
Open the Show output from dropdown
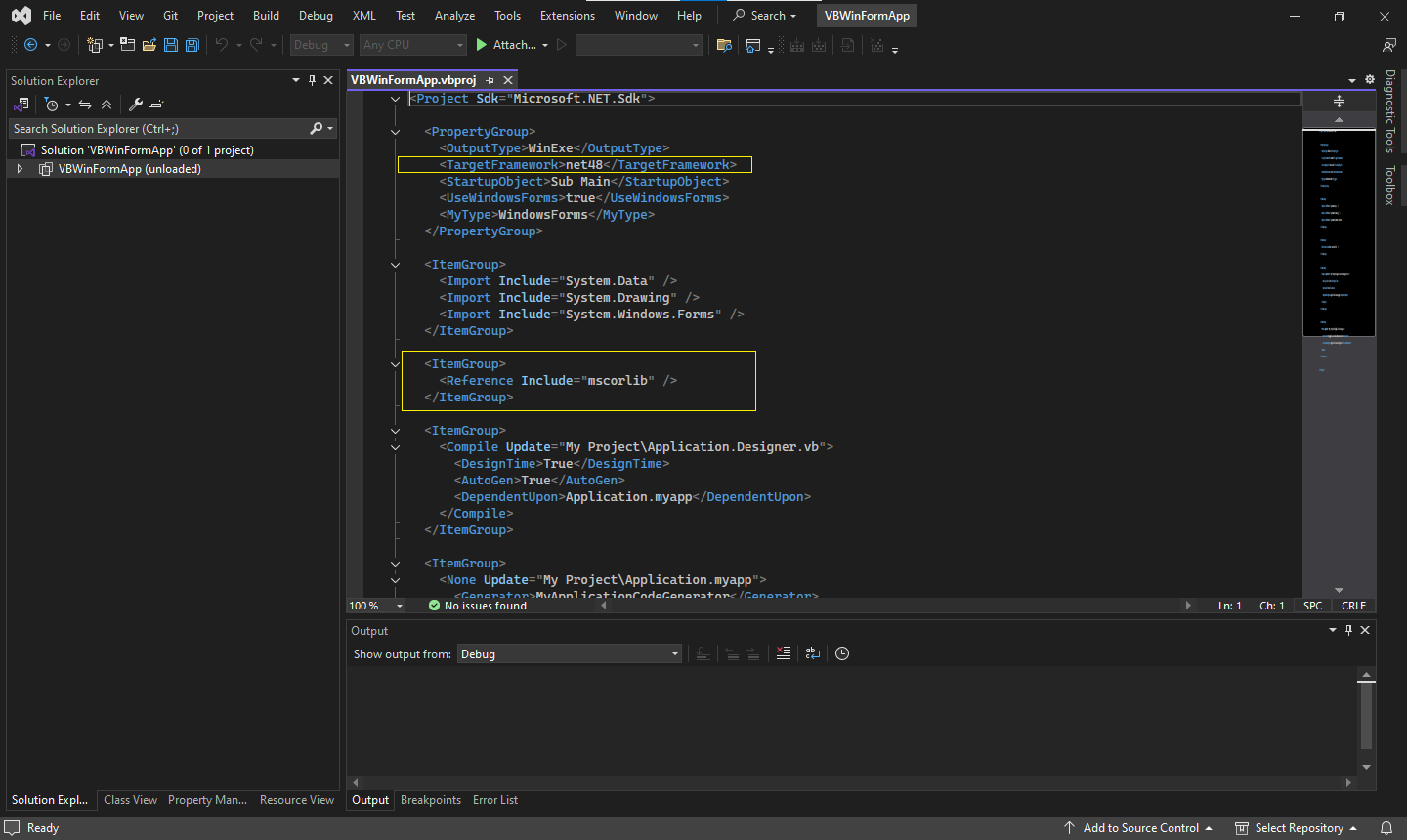coord(570,654)
